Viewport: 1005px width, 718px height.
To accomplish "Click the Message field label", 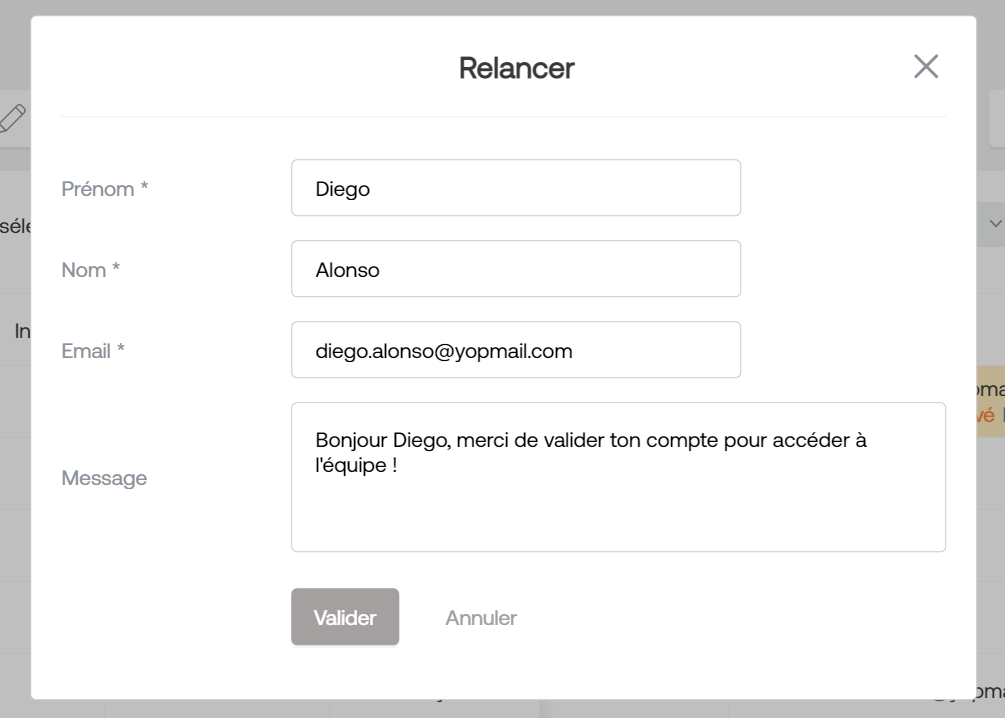I will (x=104, y=478).
